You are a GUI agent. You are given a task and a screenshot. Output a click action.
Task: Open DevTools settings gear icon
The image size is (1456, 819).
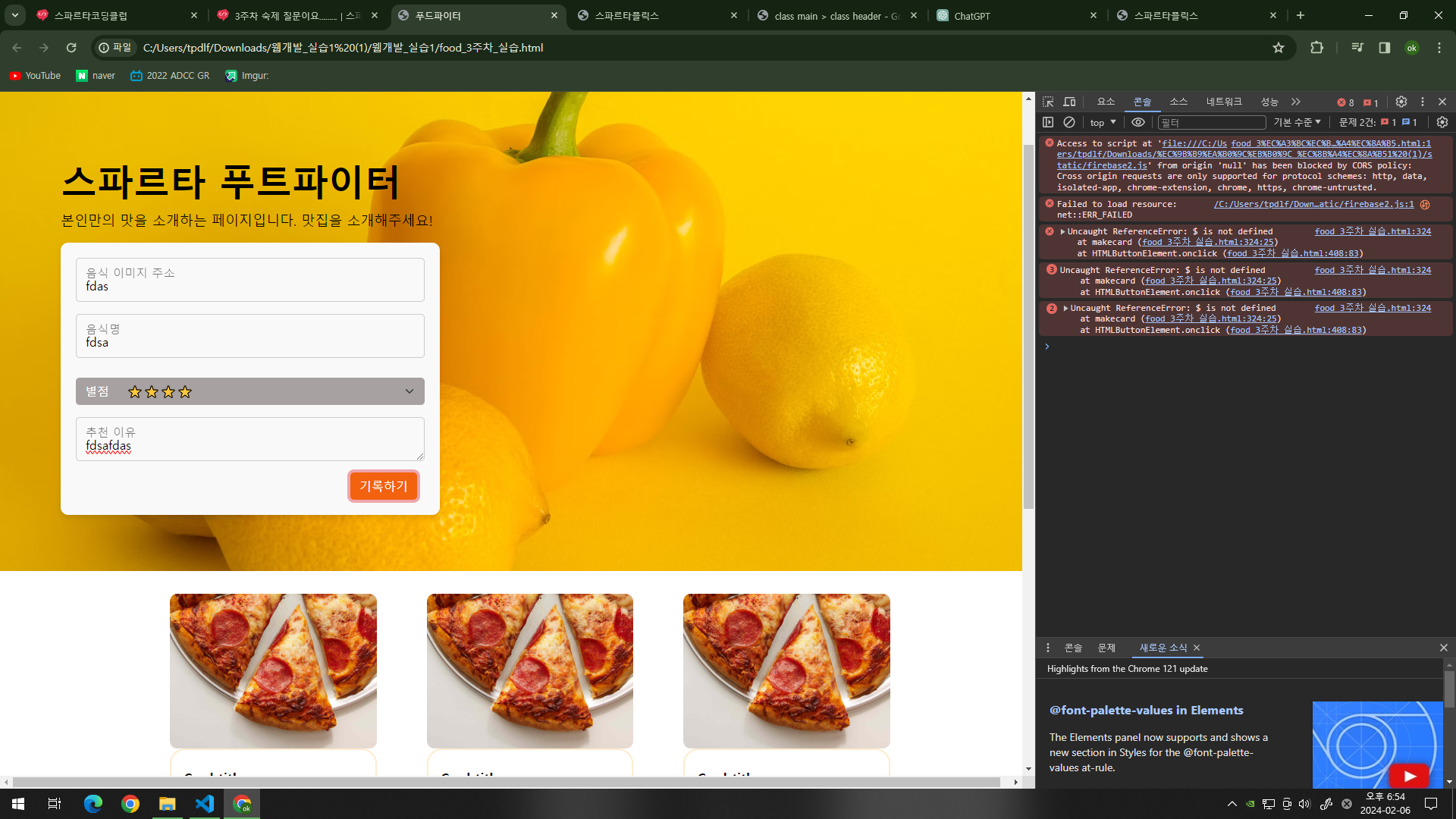1401,102
